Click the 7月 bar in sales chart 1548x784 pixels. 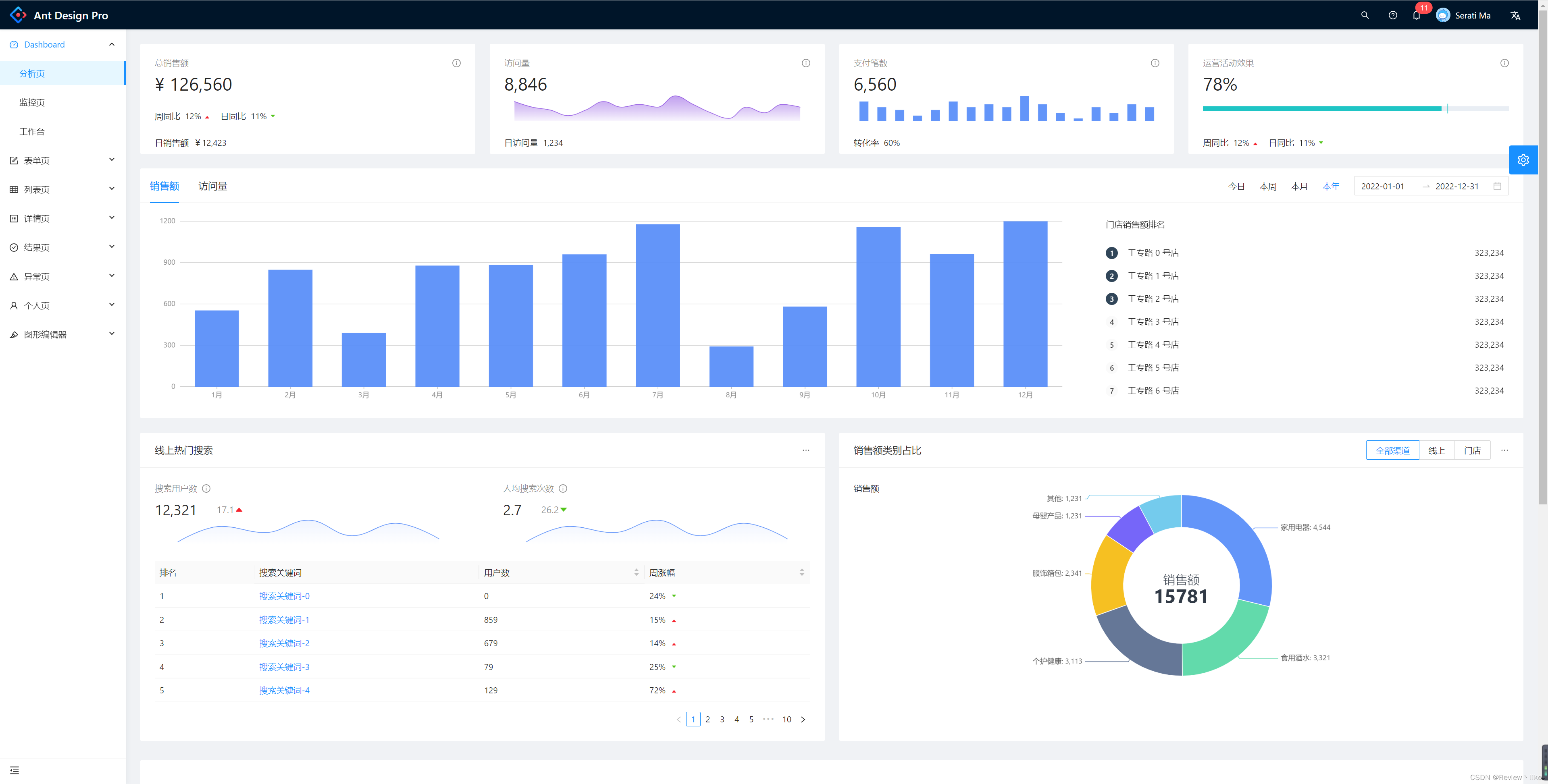coord(657,305)
